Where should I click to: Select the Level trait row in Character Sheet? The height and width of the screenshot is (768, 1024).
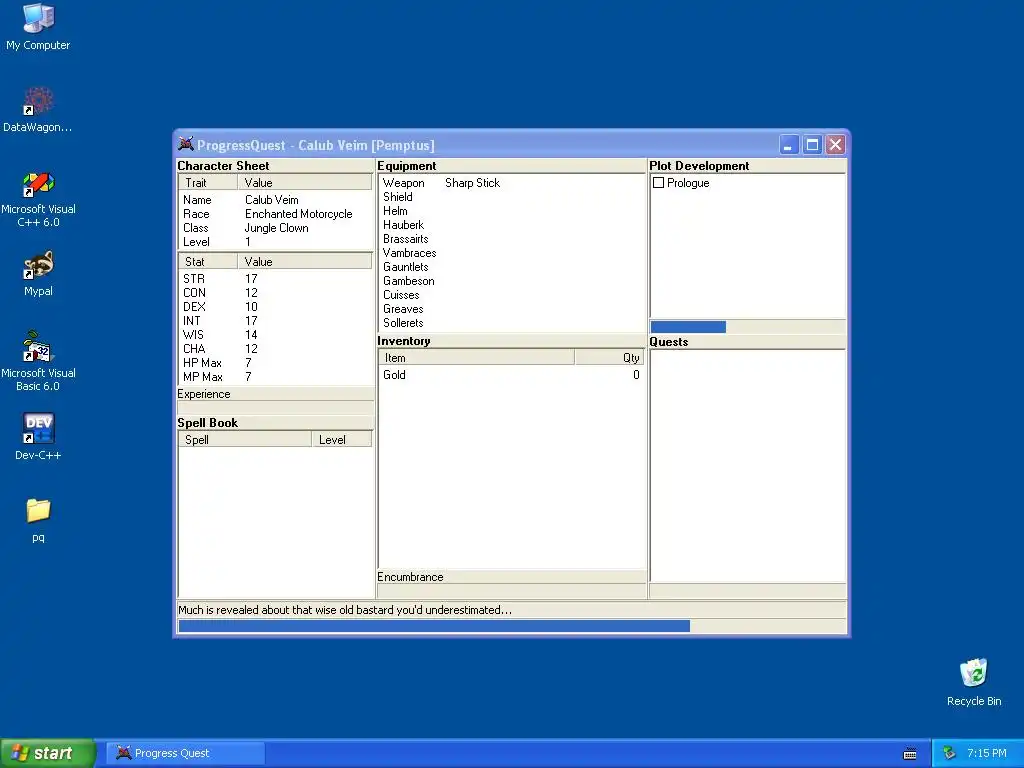click(x=275, y=242)
